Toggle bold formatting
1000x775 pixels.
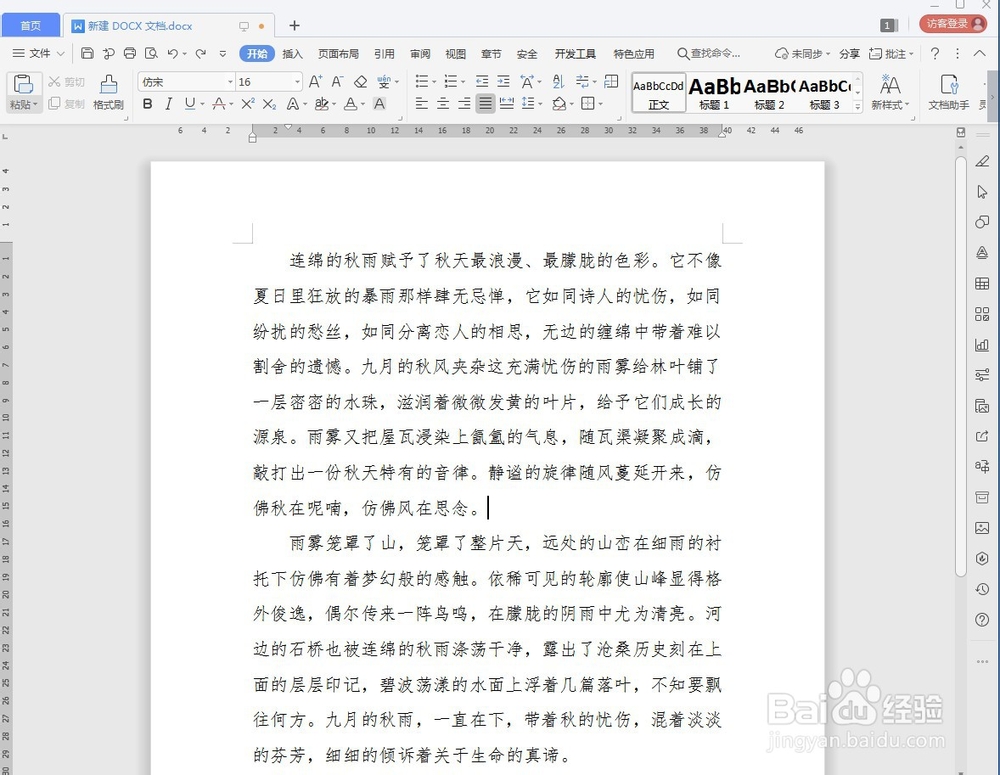click(x=148, y=103)
